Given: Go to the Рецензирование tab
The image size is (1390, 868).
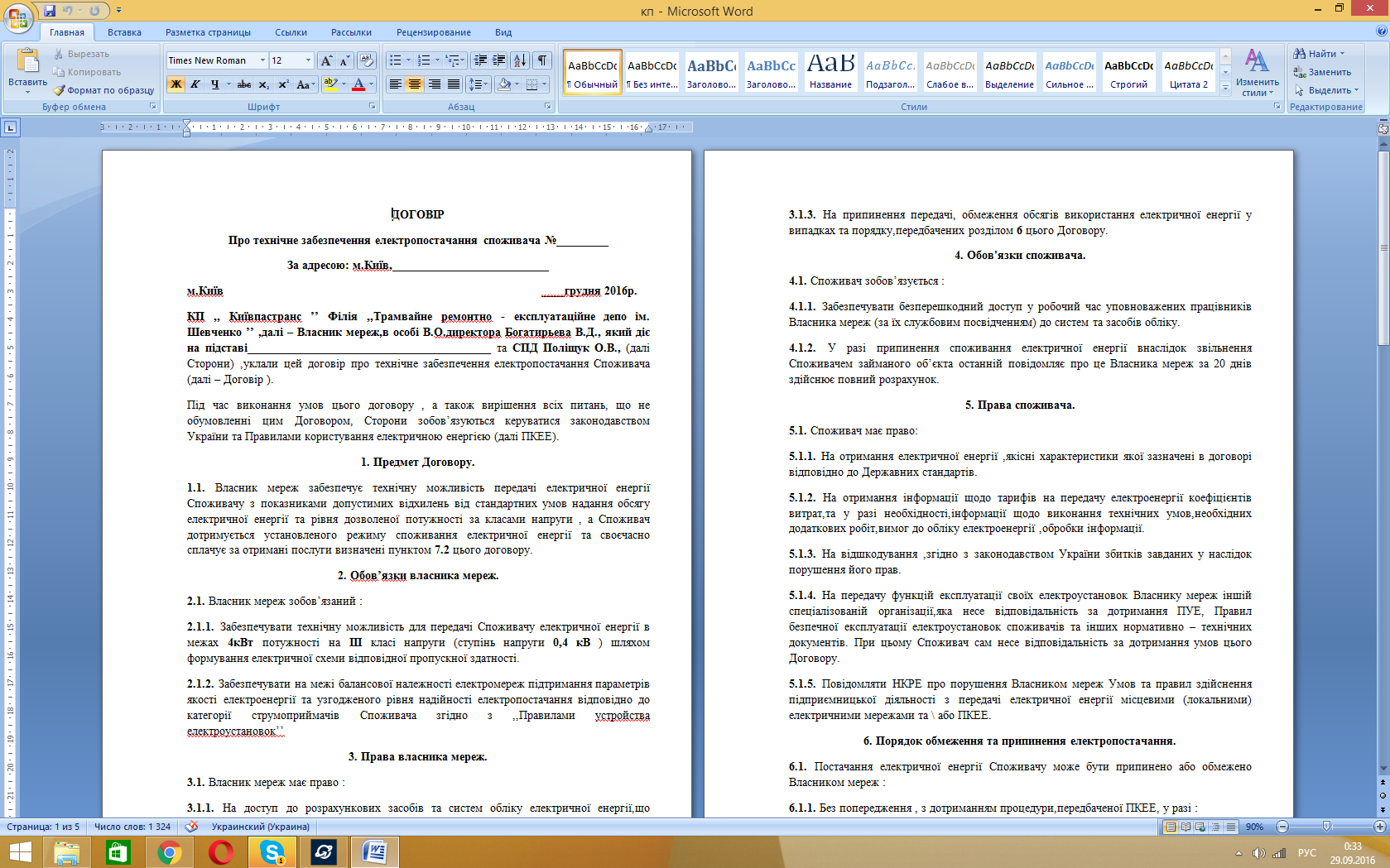Looking at the screenshot, I should click(x=434, y=32).
